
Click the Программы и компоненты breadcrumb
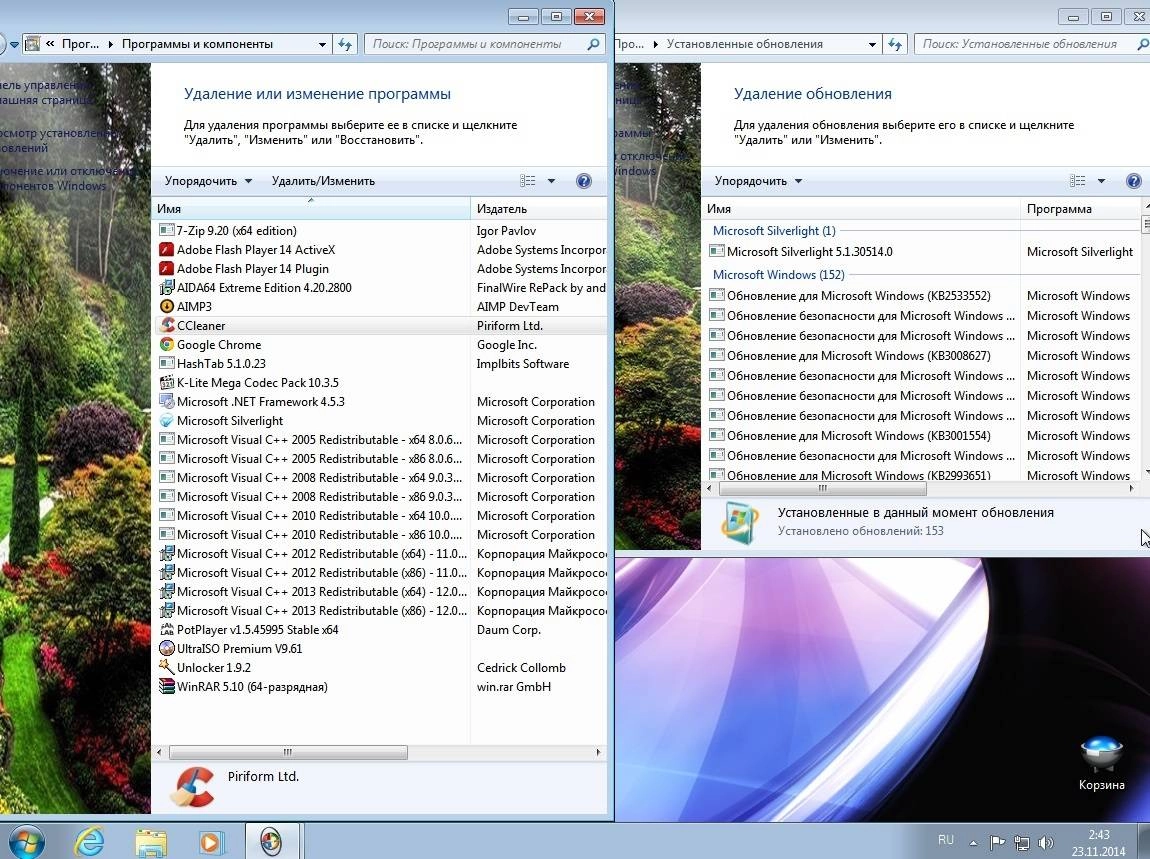[197, 44]
